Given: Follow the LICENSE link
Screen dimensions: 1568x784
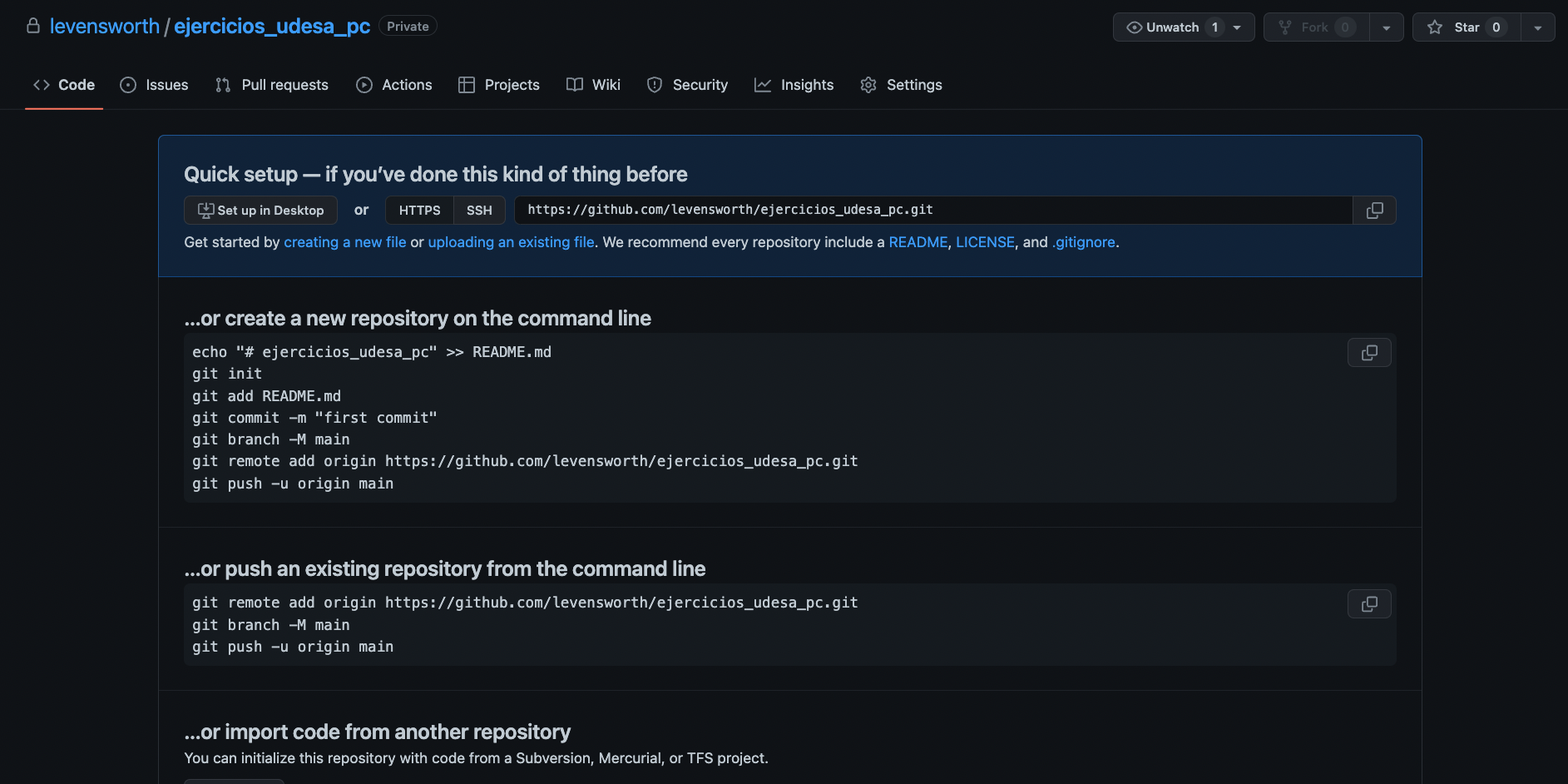Looking at the screenshot, I should (985, 242).
